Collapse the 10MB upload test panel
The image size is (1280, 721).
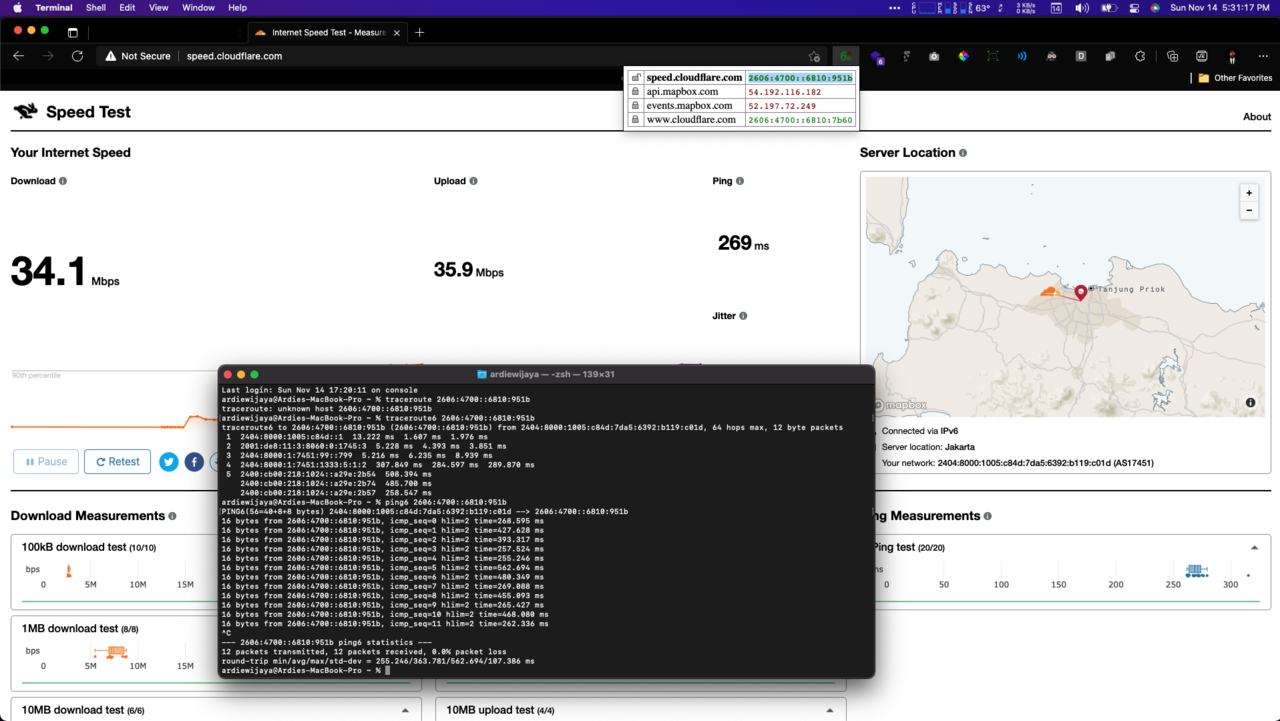coord(830,710)
